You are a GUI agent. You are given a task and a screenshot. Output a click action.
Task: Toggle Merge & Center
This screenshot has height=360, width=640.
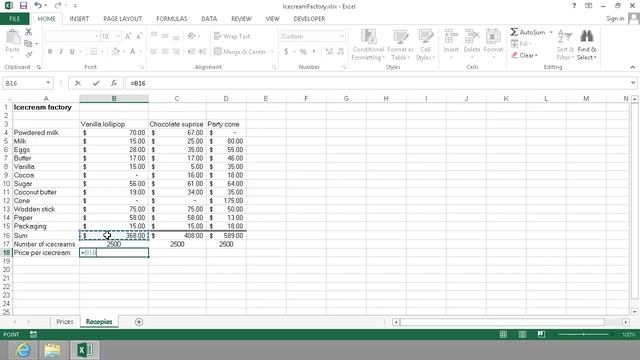click(x=240, y=51)
